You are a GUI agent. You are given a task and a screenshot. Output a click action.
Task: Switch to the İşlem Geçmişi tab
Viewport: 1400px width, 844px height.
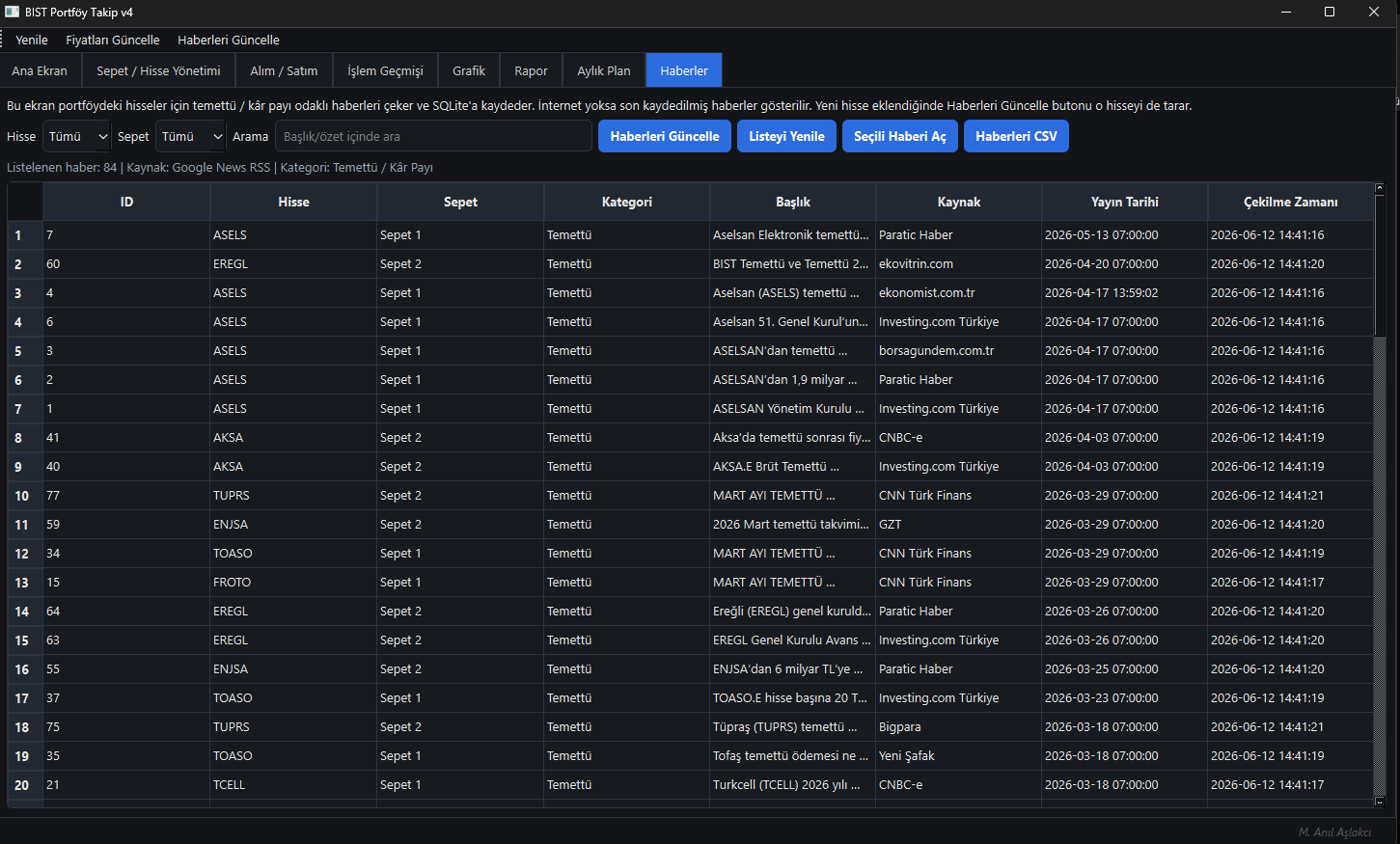[385, 70]
